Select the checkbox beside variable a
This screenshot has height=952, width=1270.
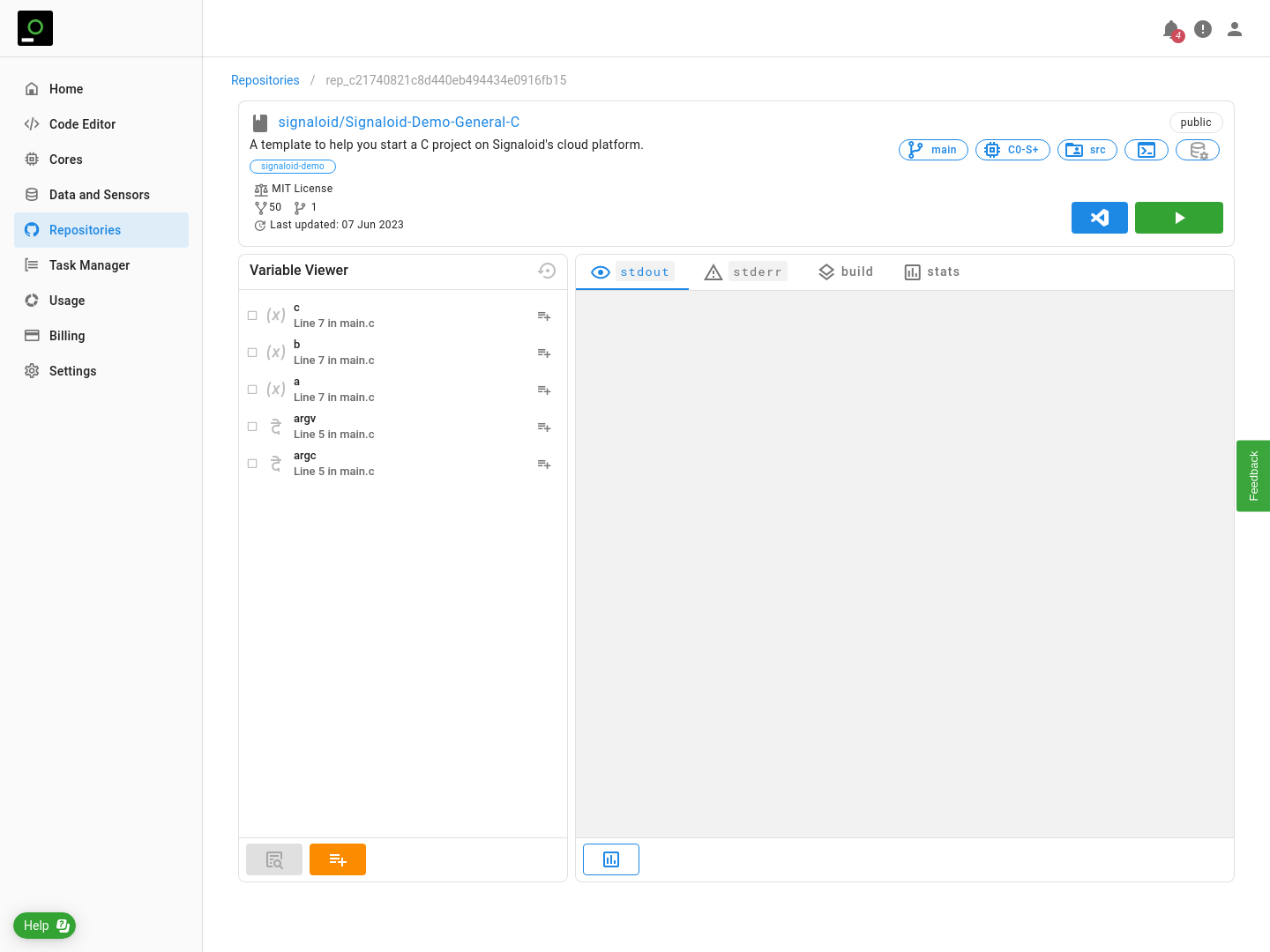click(x=252, y=390)
